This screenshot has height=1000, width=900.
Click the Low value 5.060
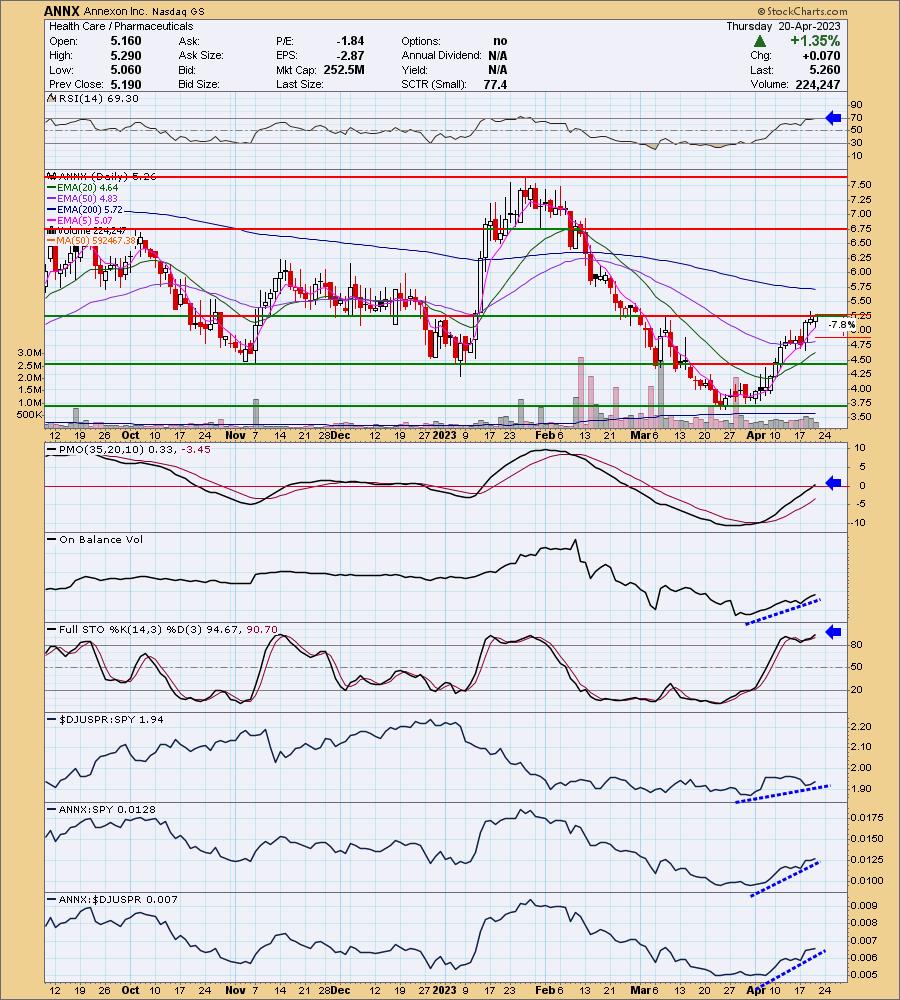pos(126,70)
